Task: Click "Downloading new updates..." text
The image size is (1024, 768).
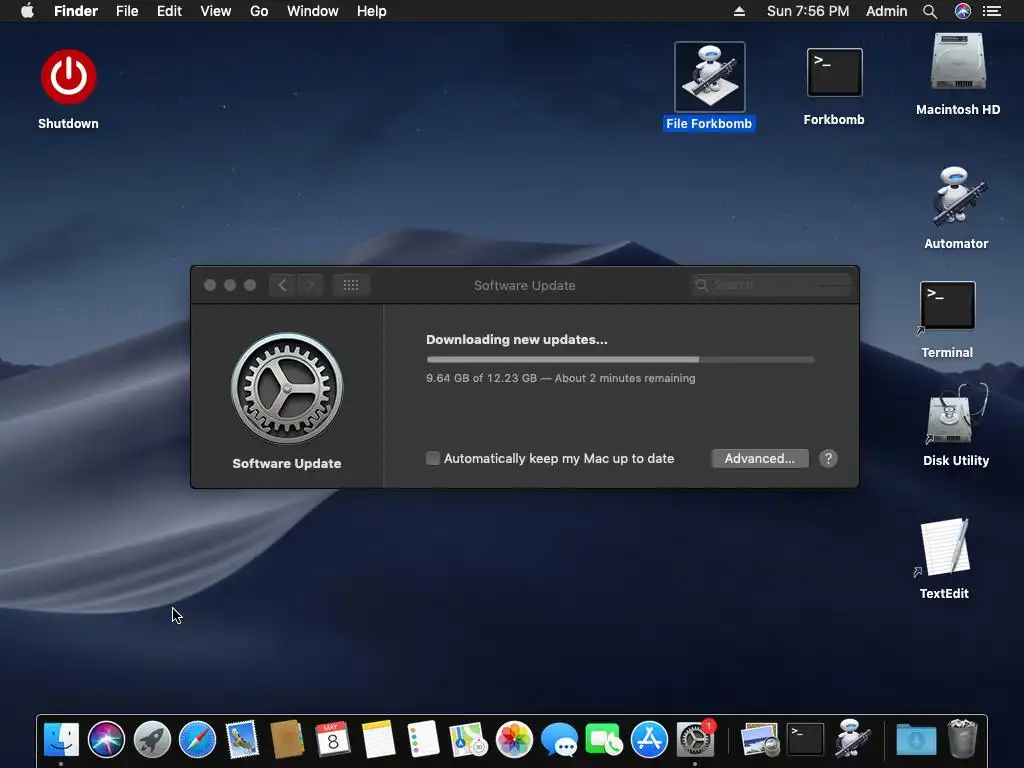Action: (x=517, y=340)
